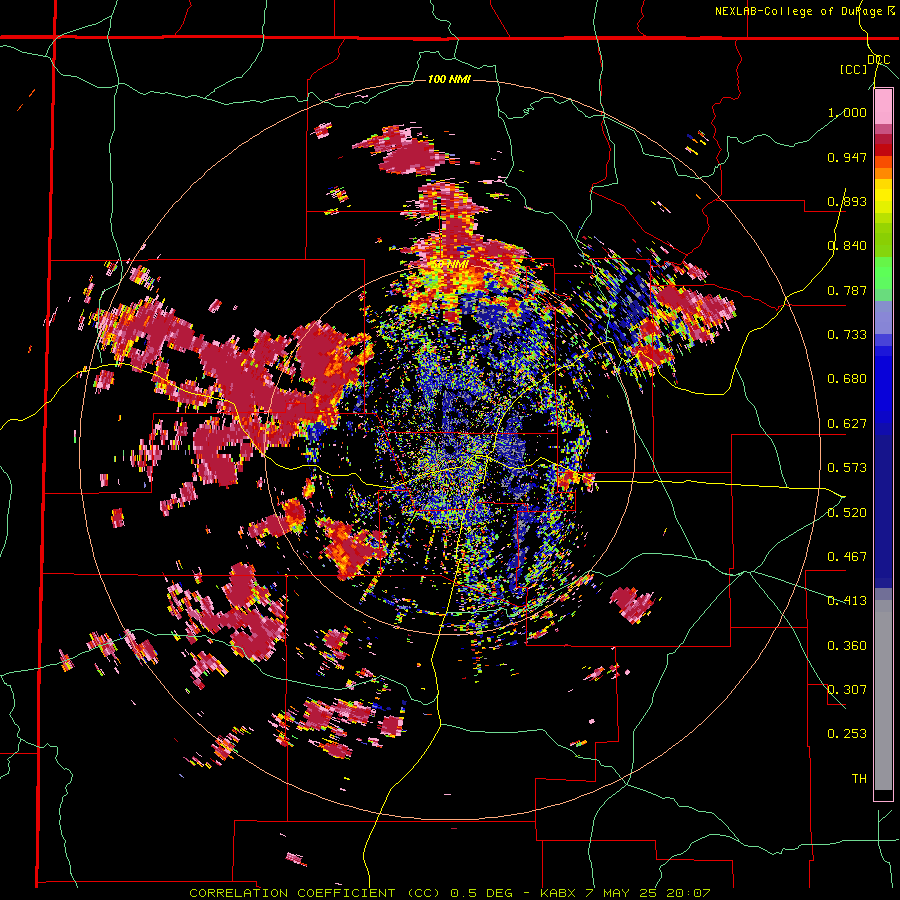Click the TH threshold legend label
This screenshot has width=900, height=900.
(x=859, y=779)
